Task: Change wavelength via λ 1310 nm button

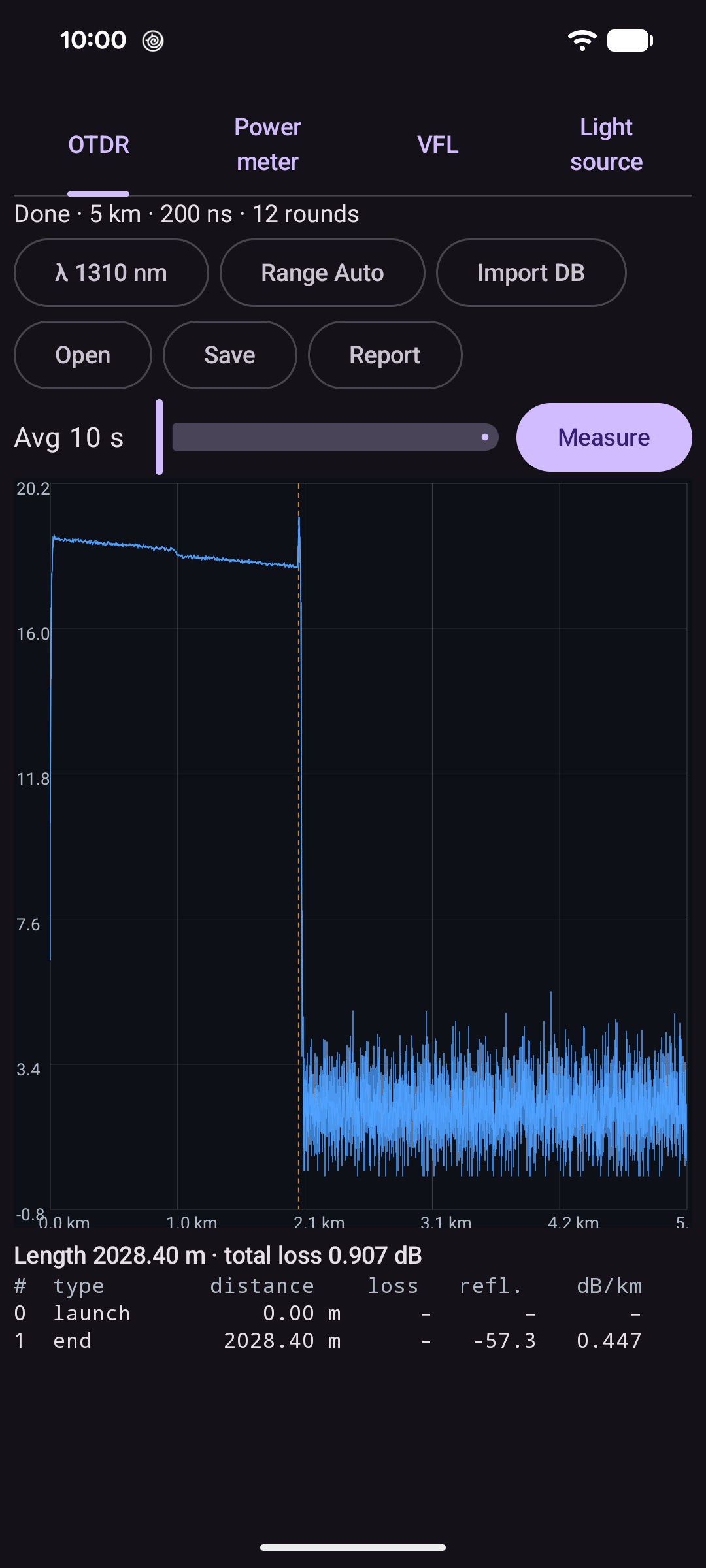Action: point(111,273)
